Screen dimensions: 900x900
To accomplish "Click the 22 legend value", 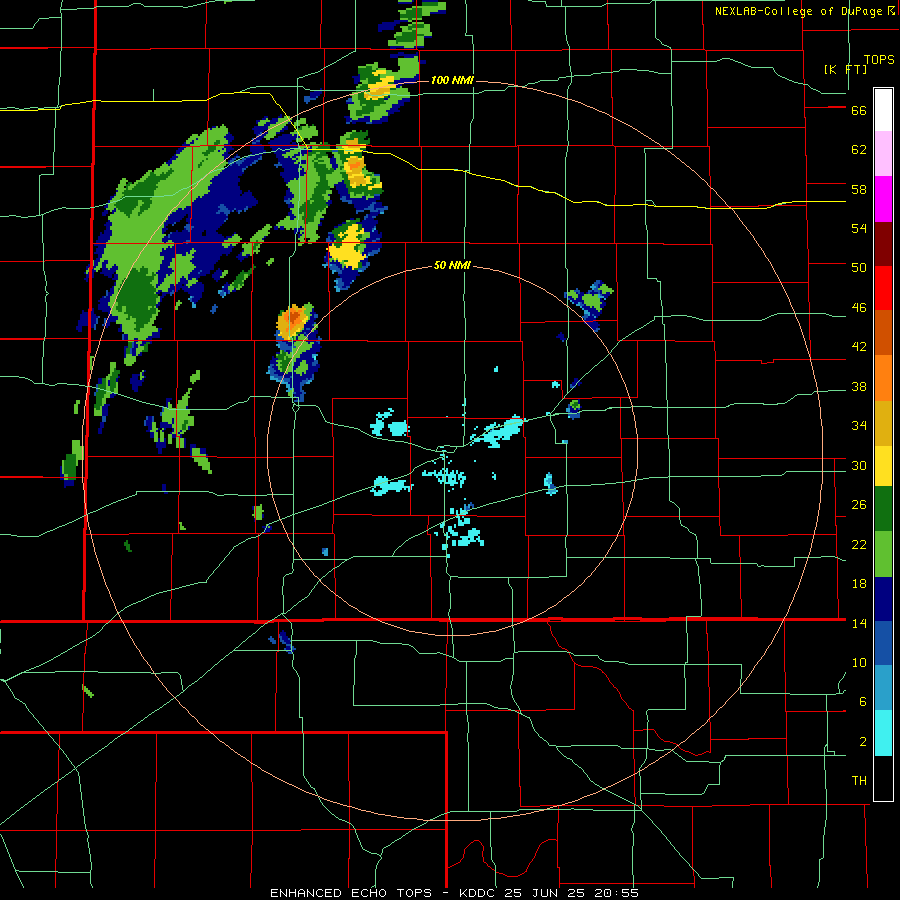I will [x=859, y=545].
